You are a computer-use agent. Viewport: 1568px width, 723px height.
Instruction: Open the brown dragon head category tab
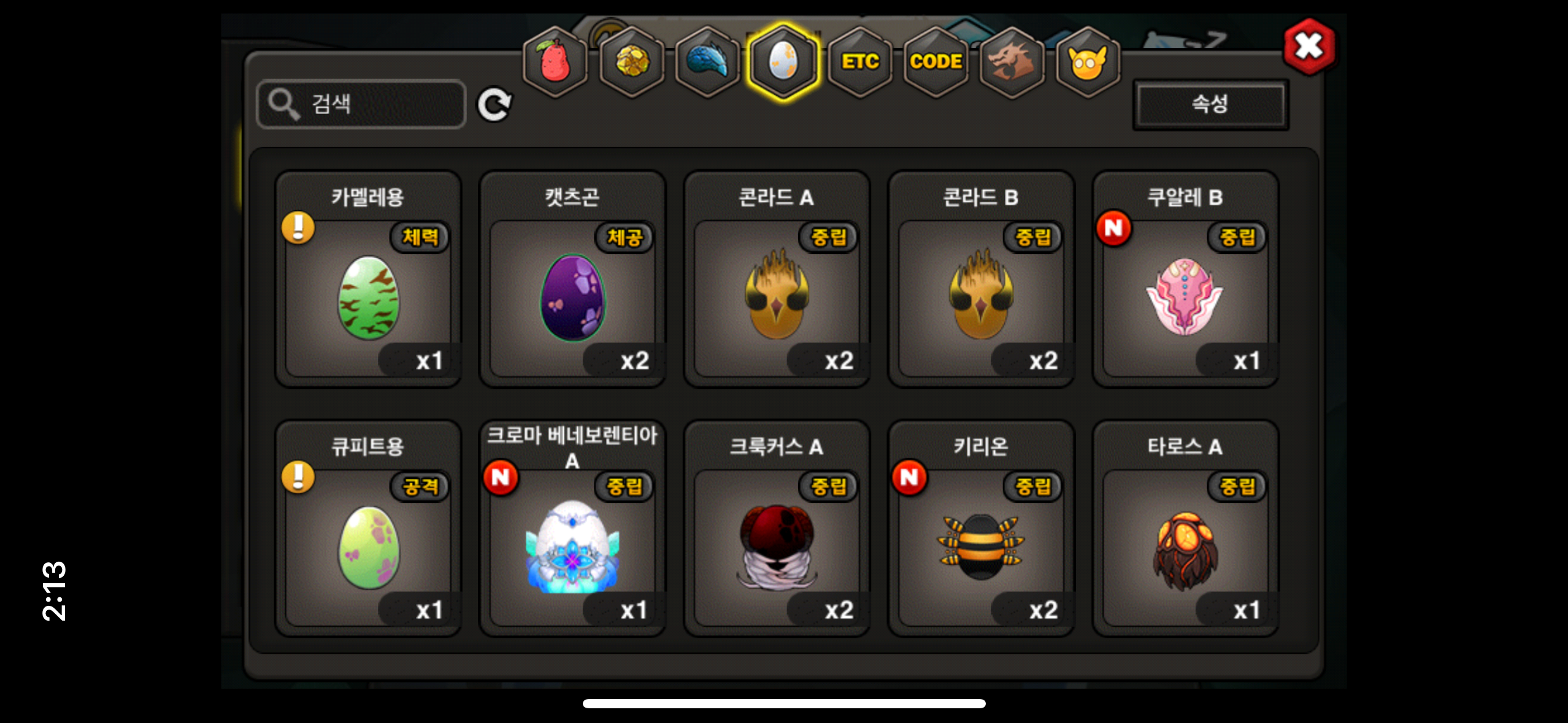[x=1012, y=62]
